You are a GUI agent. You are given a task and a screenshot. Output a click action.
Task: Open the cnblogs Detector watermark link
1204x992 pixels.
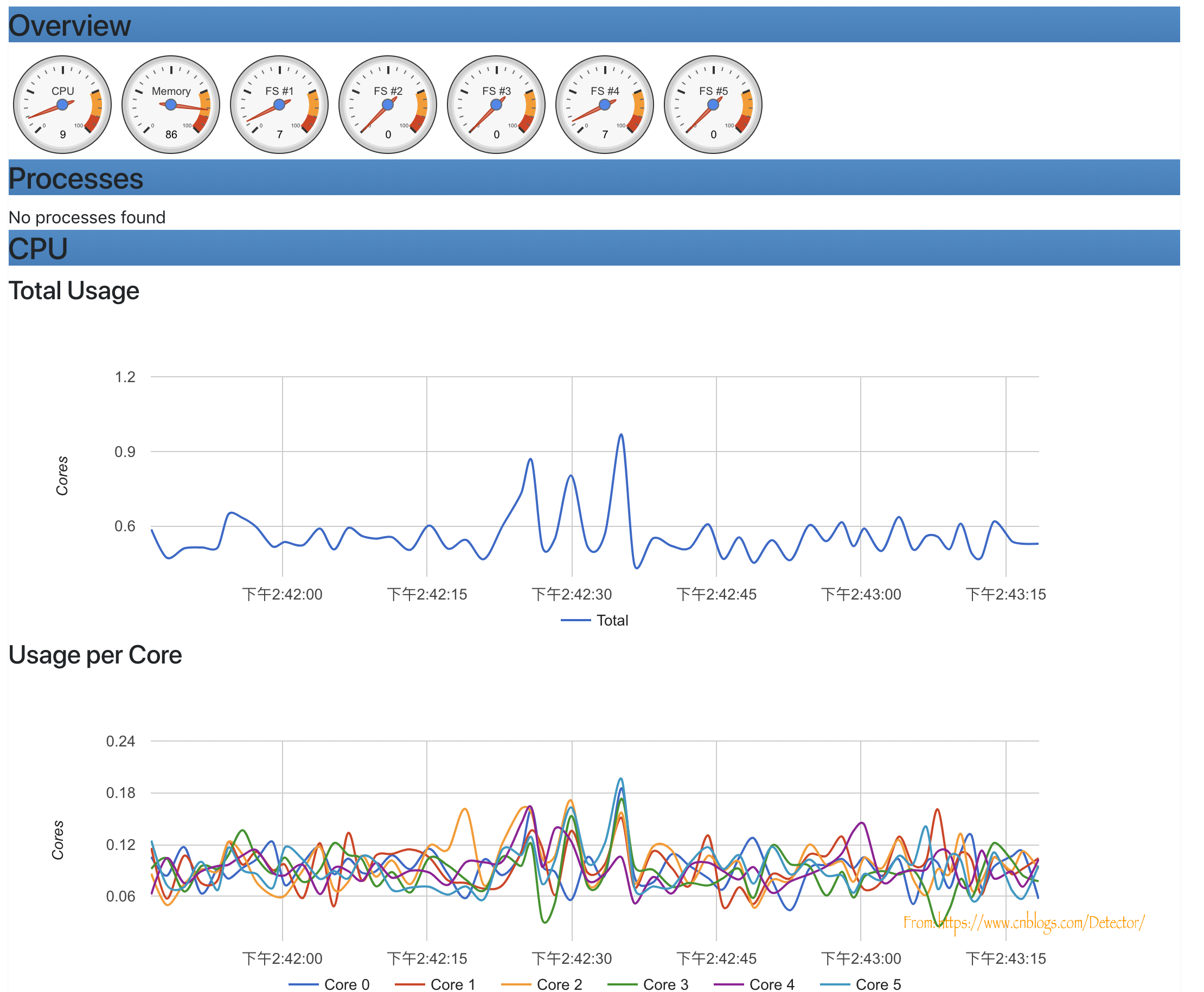coord(1023,923)
